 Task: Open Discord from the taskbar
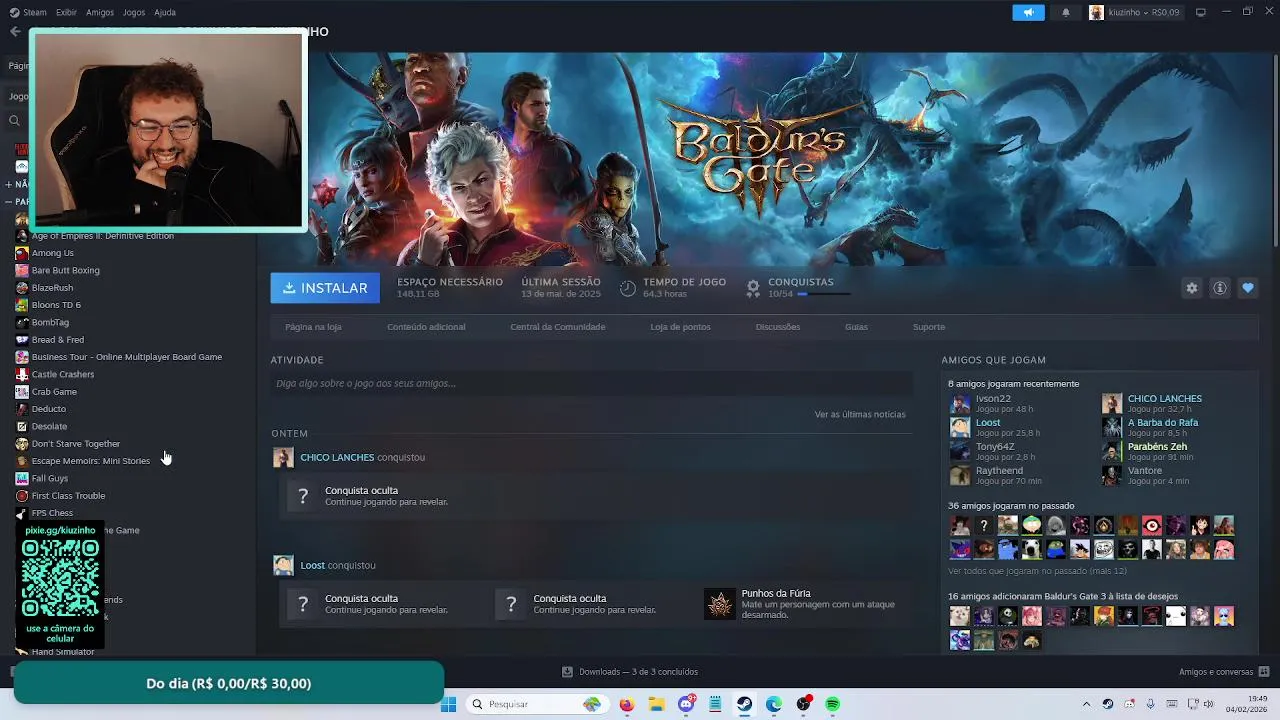click(x=687, y=704)
